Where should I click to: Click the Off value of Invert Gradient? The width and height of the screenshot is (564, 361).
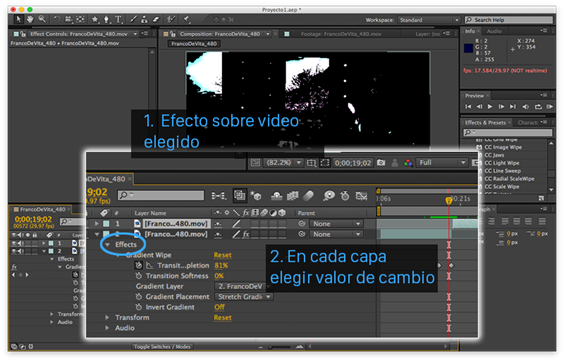pos(219,307)
